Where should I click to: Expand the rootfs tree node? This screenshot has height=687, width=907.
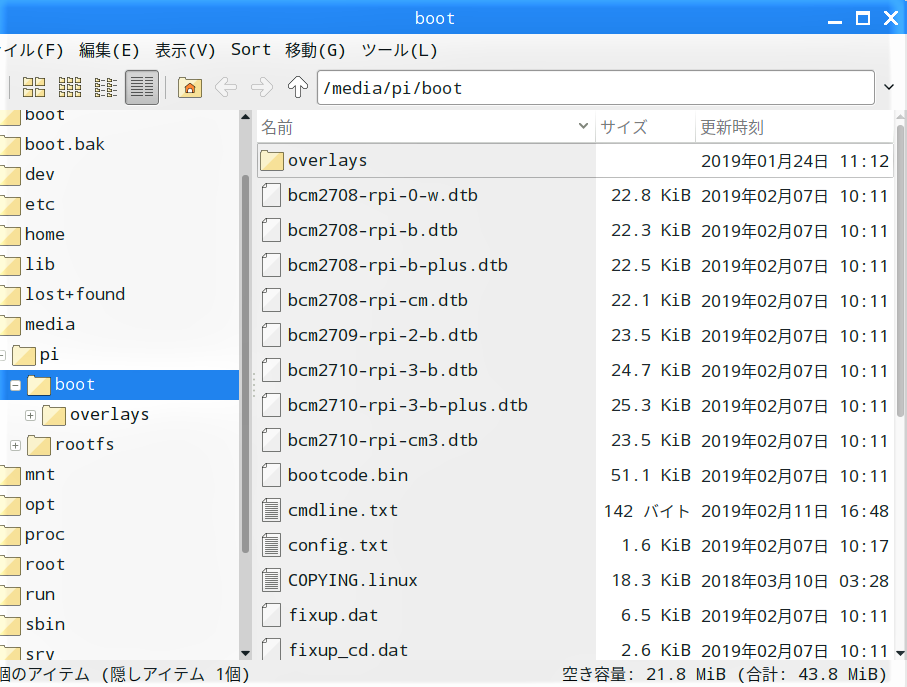15,444
